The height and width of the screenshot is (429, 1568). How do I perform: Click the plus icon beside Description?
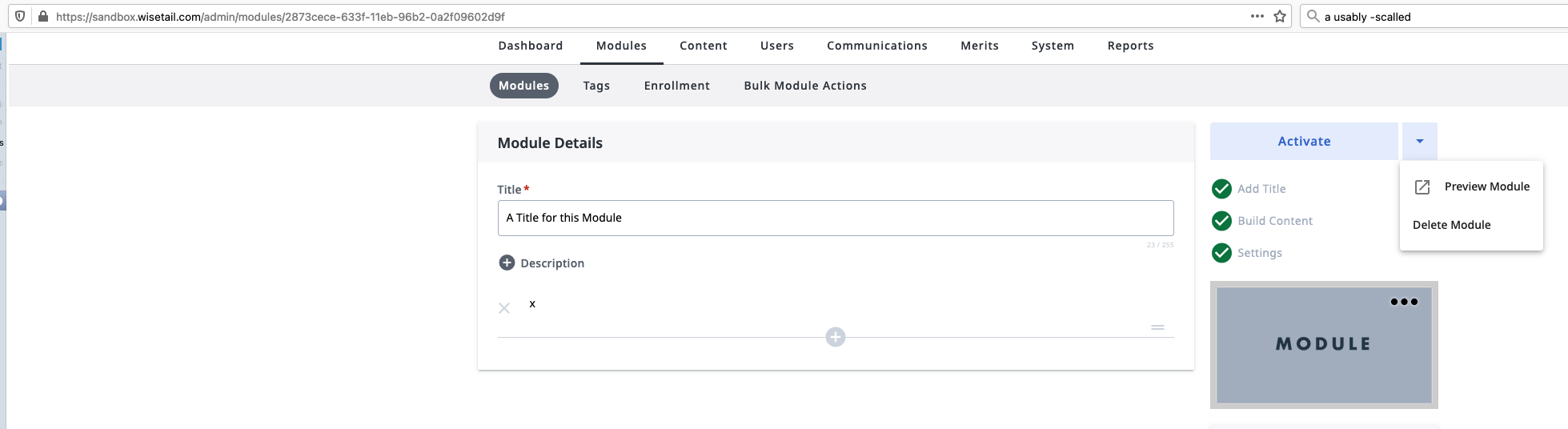[x=507, y=263]
